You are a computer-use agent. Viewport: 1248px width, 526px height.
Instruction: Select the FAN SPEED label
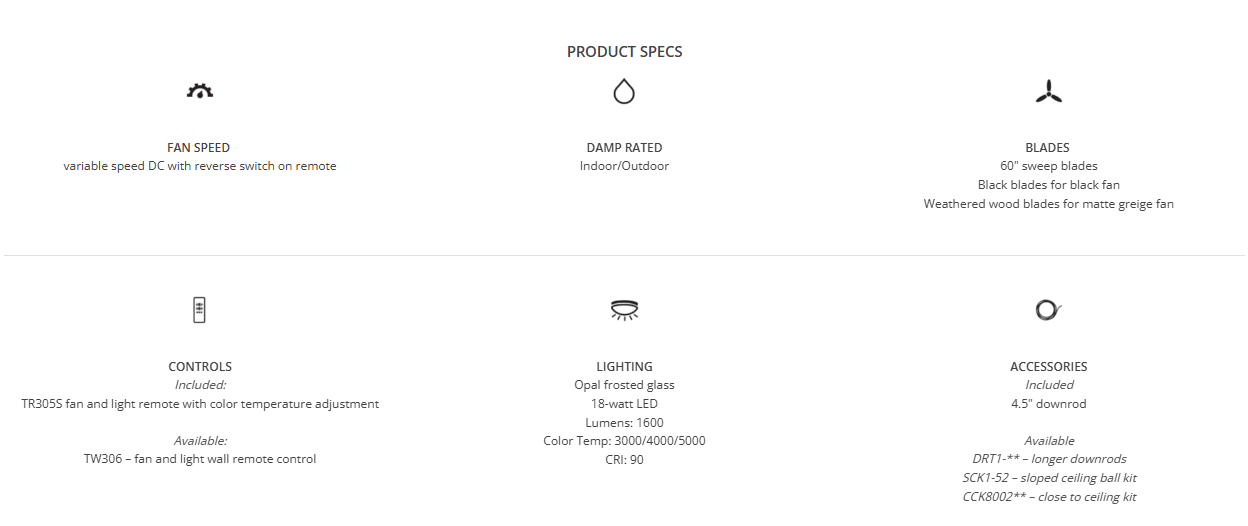(199, 147)
